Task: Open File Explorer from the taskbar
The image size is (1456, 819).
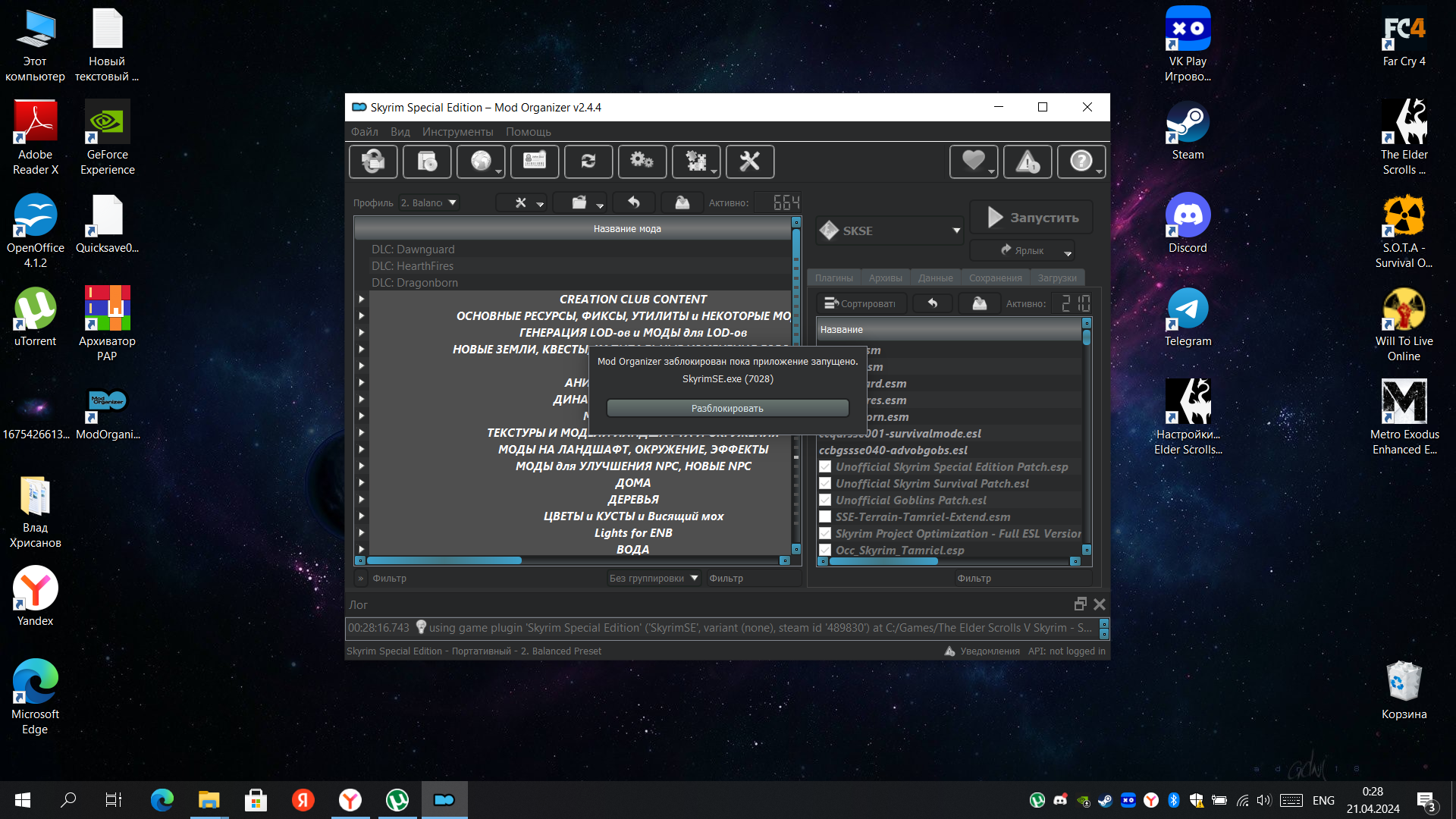Action: coord(209,800)
